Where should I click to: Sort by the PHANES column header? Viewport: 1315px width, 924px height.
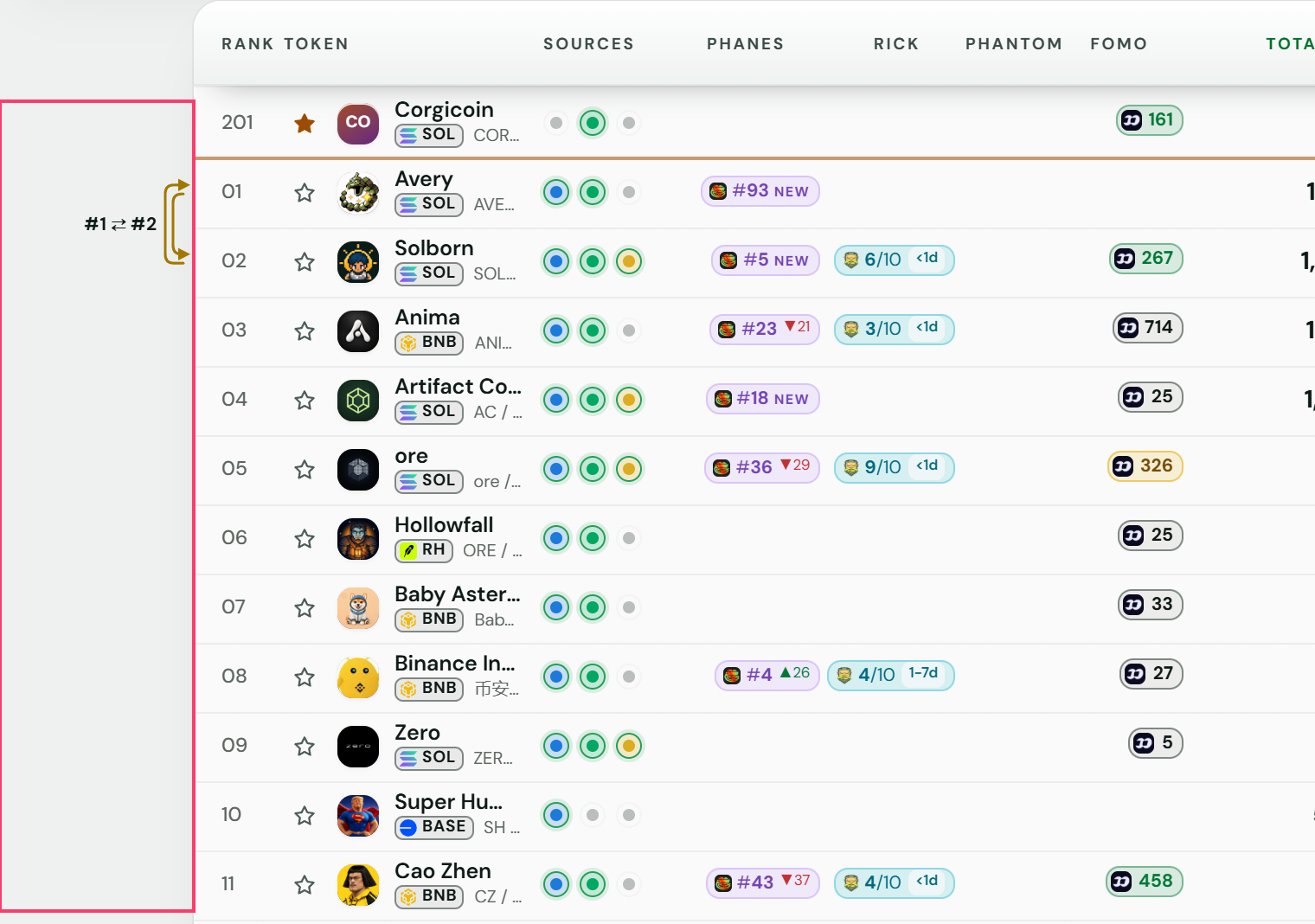[745, 44]
